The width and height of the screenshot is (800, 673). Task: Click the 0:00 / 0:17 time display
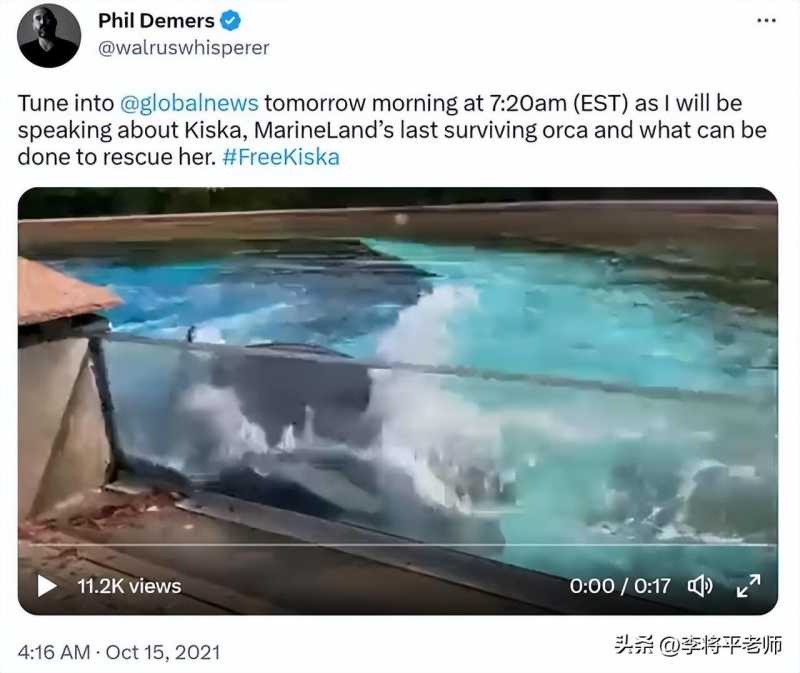(x=620, y=586)
